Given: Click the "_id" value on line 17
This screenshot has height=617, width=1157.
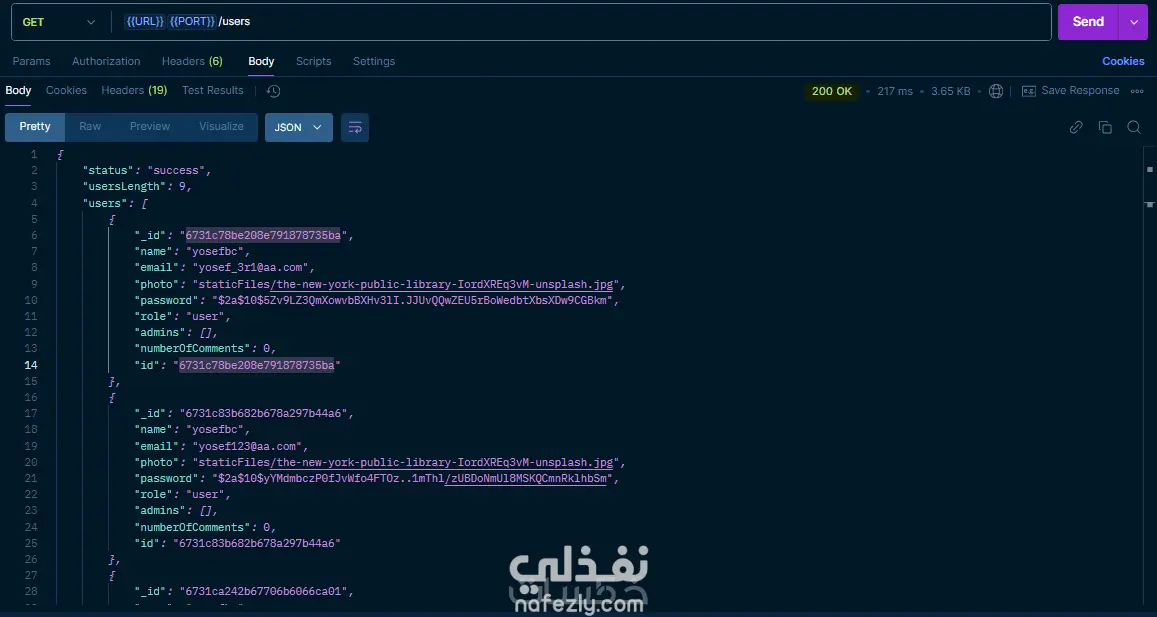Looking at the screenshot, I should pos(263,413).
